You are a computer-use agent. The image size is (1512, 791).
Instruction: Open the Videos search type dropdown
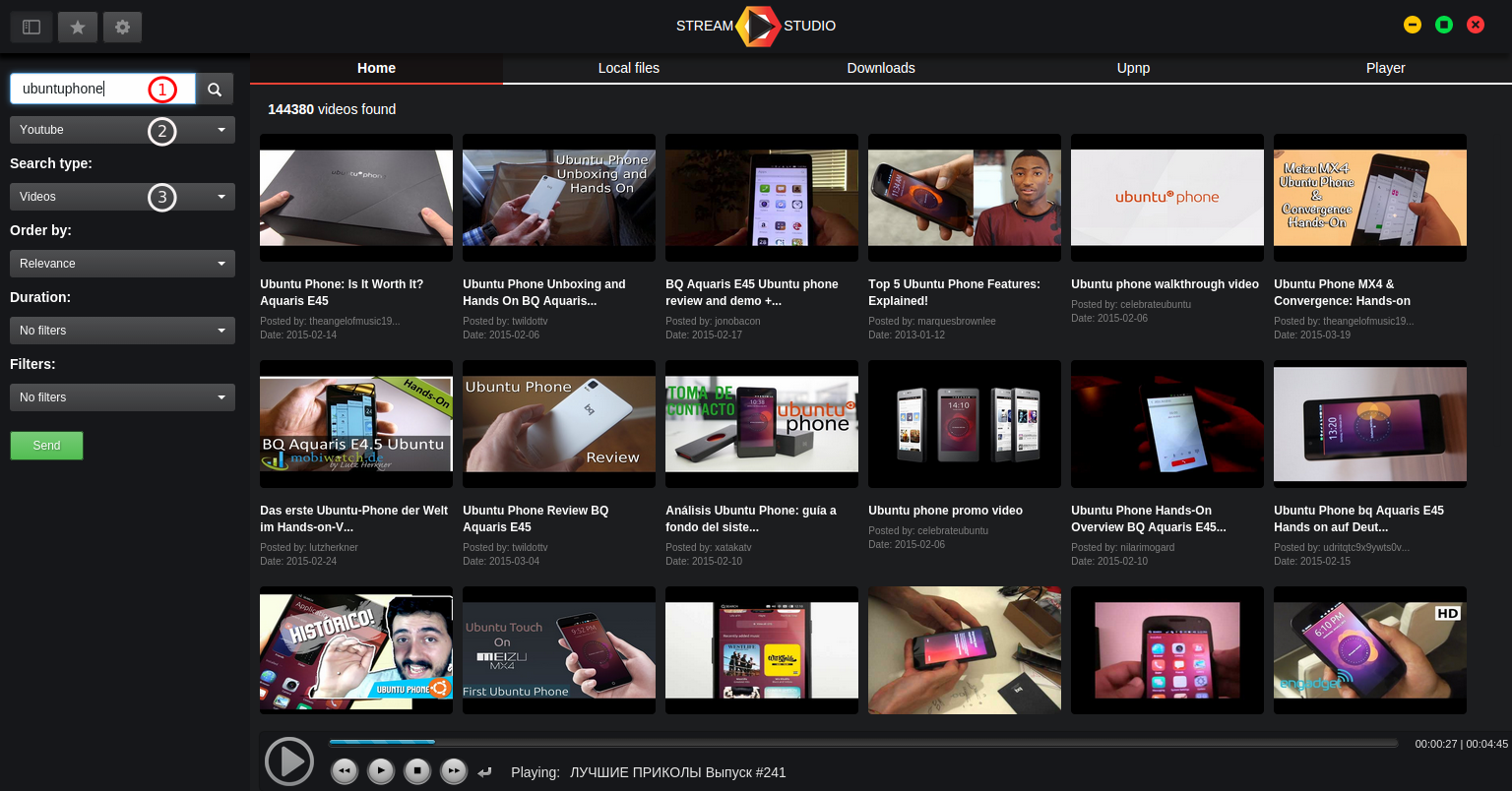pos(122,197)
